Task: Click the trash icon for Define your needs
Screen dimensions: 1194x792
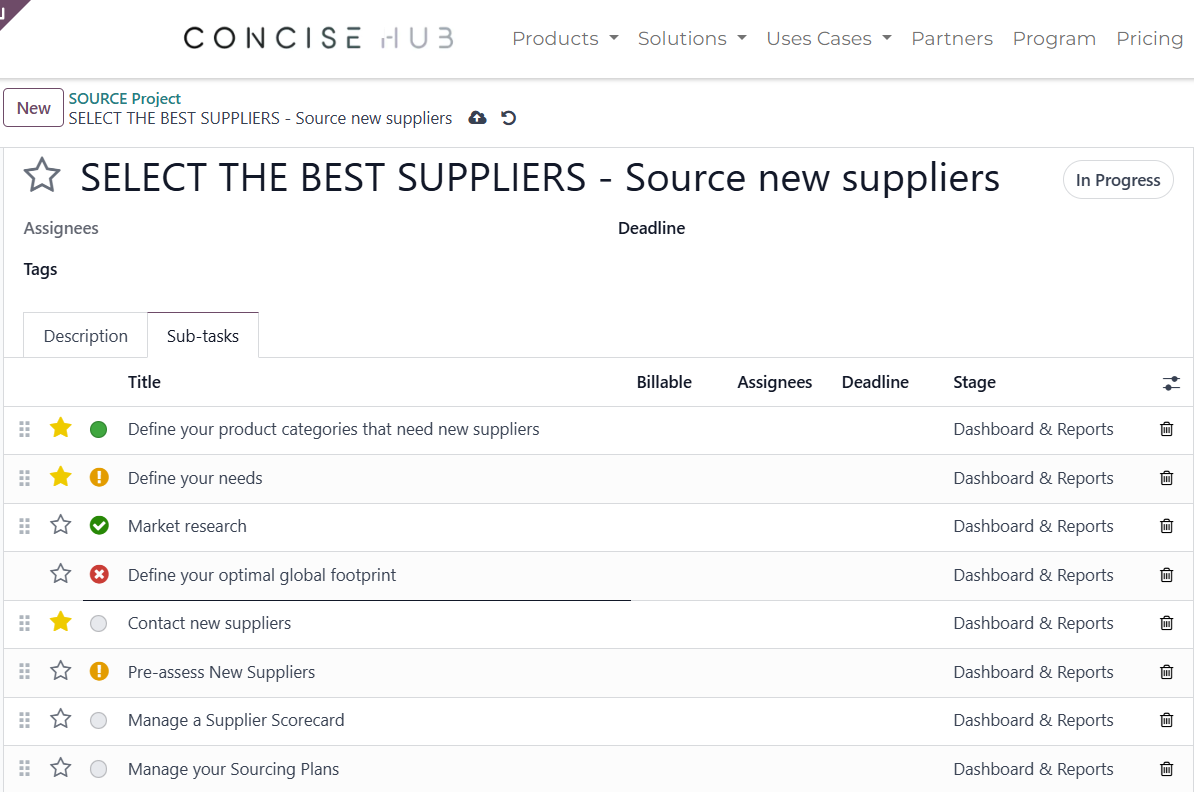Action: (1166, 477)
